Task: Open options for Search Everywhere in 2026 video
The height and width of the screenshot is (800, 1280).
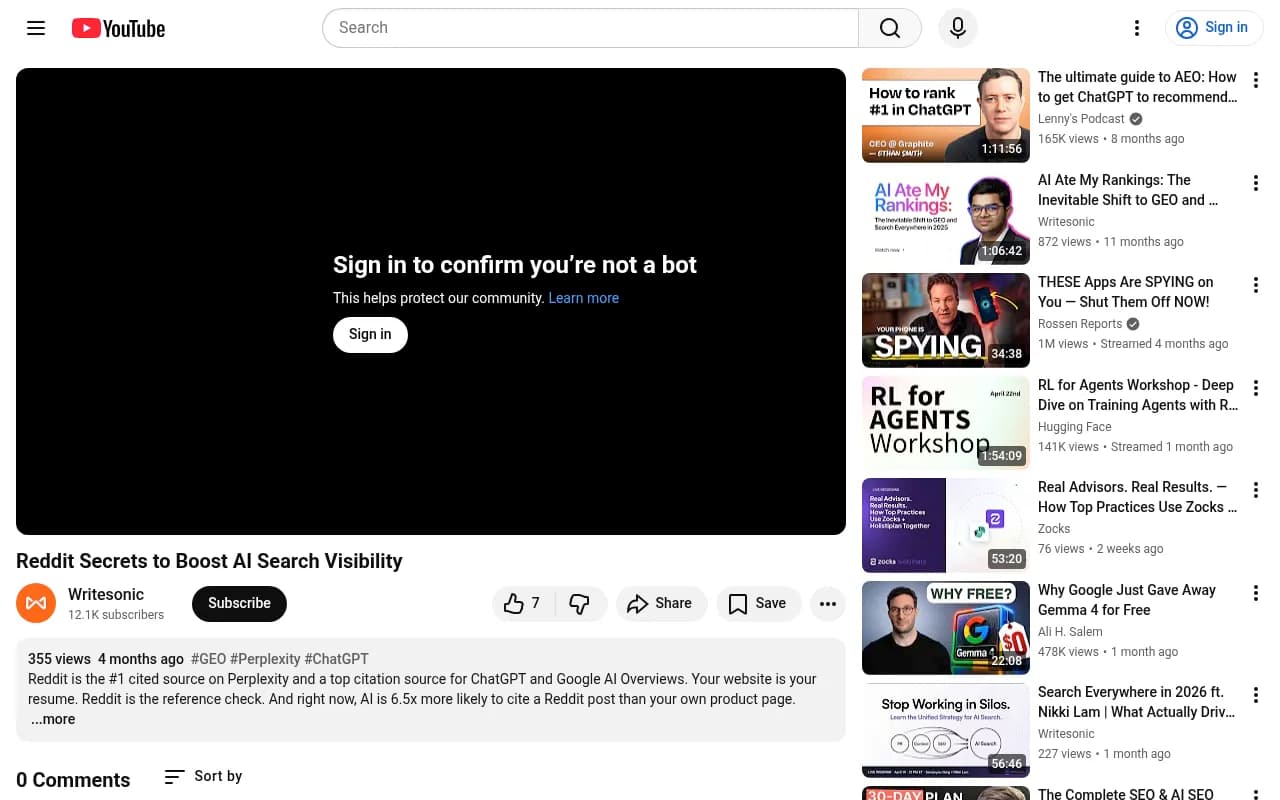Action: 1256,695
